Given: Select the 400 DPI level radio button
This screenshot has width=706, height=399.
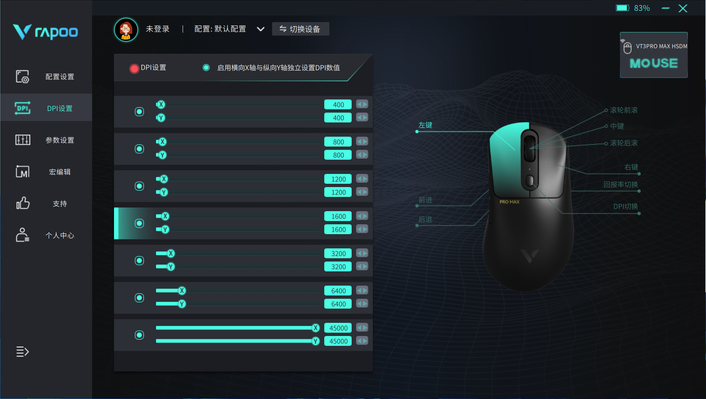Looking at the screenshot, I should tap(139, 111).
